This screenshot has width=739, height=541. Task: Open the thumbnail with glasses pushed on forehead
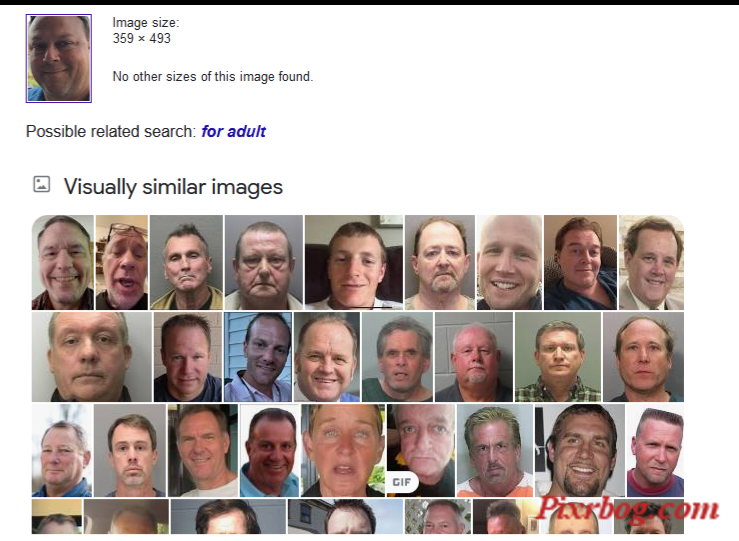(122, 262)
